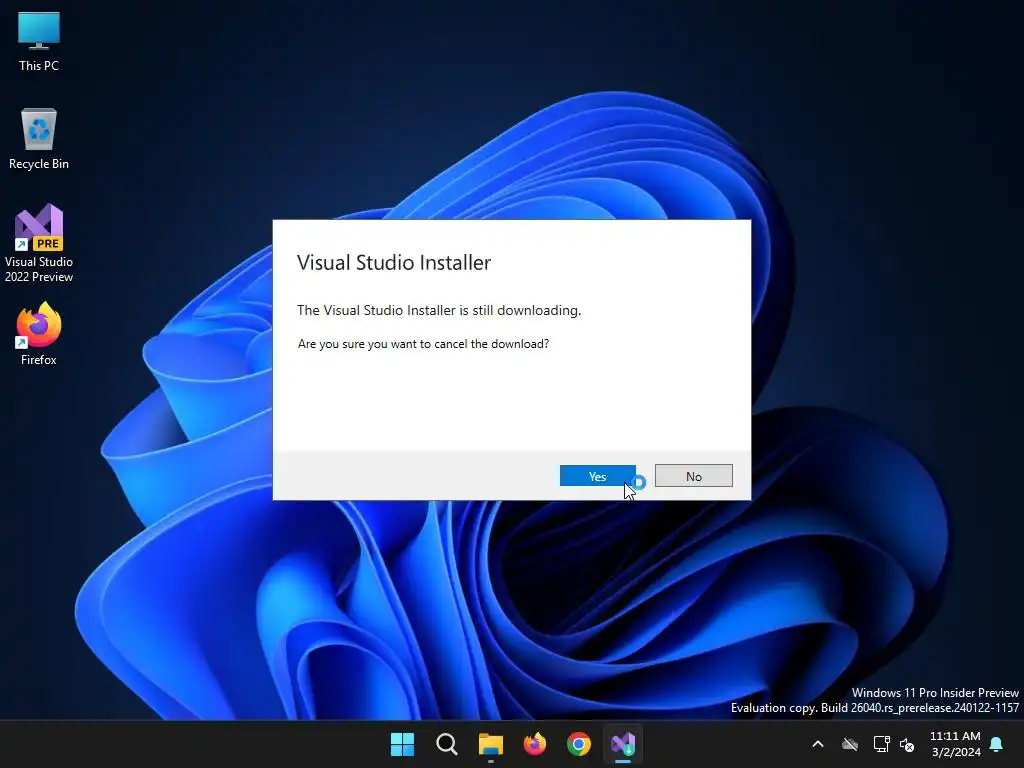Show hidden system tray icons
Viewport: 1024px width, 768px height.
click(818, 744)
